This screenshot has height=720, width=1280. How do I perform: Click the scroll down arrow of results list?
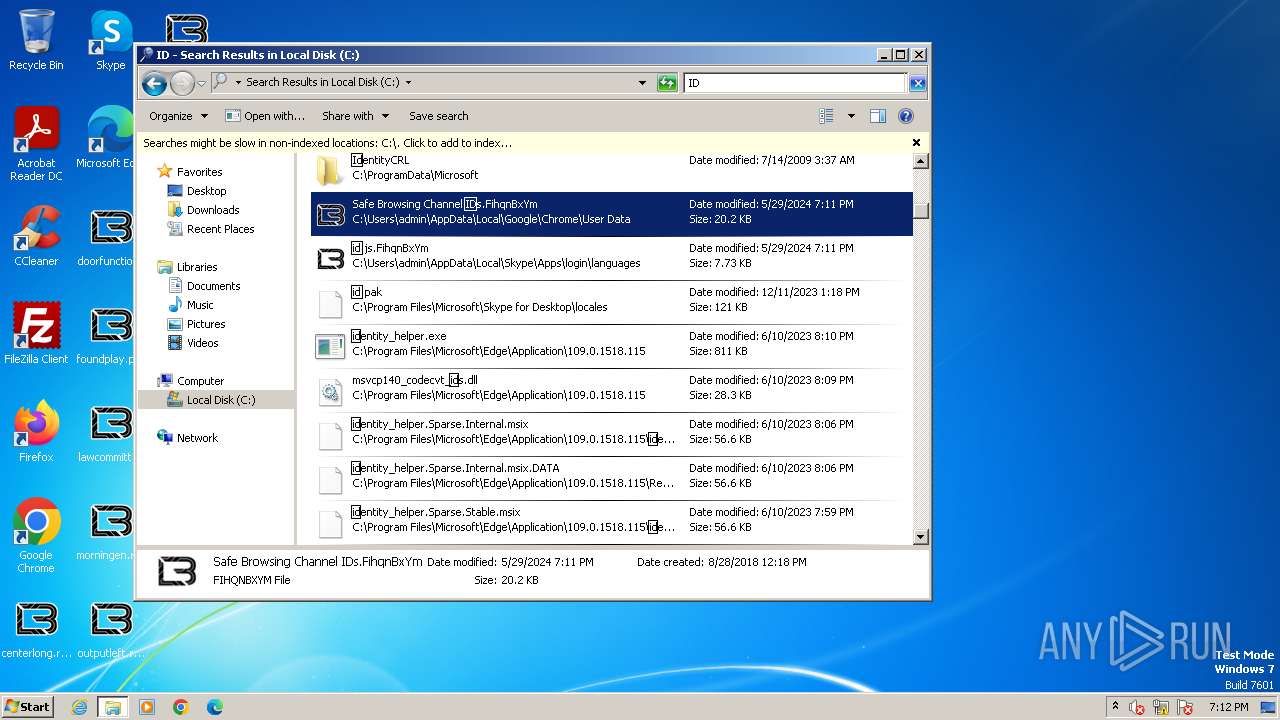pyautogui.click(x=921, y=537)
